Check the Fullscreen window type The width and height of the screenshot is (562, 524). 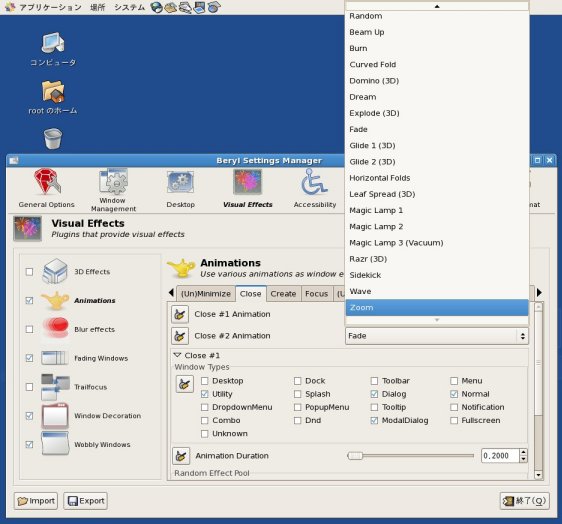coord(454,420)
